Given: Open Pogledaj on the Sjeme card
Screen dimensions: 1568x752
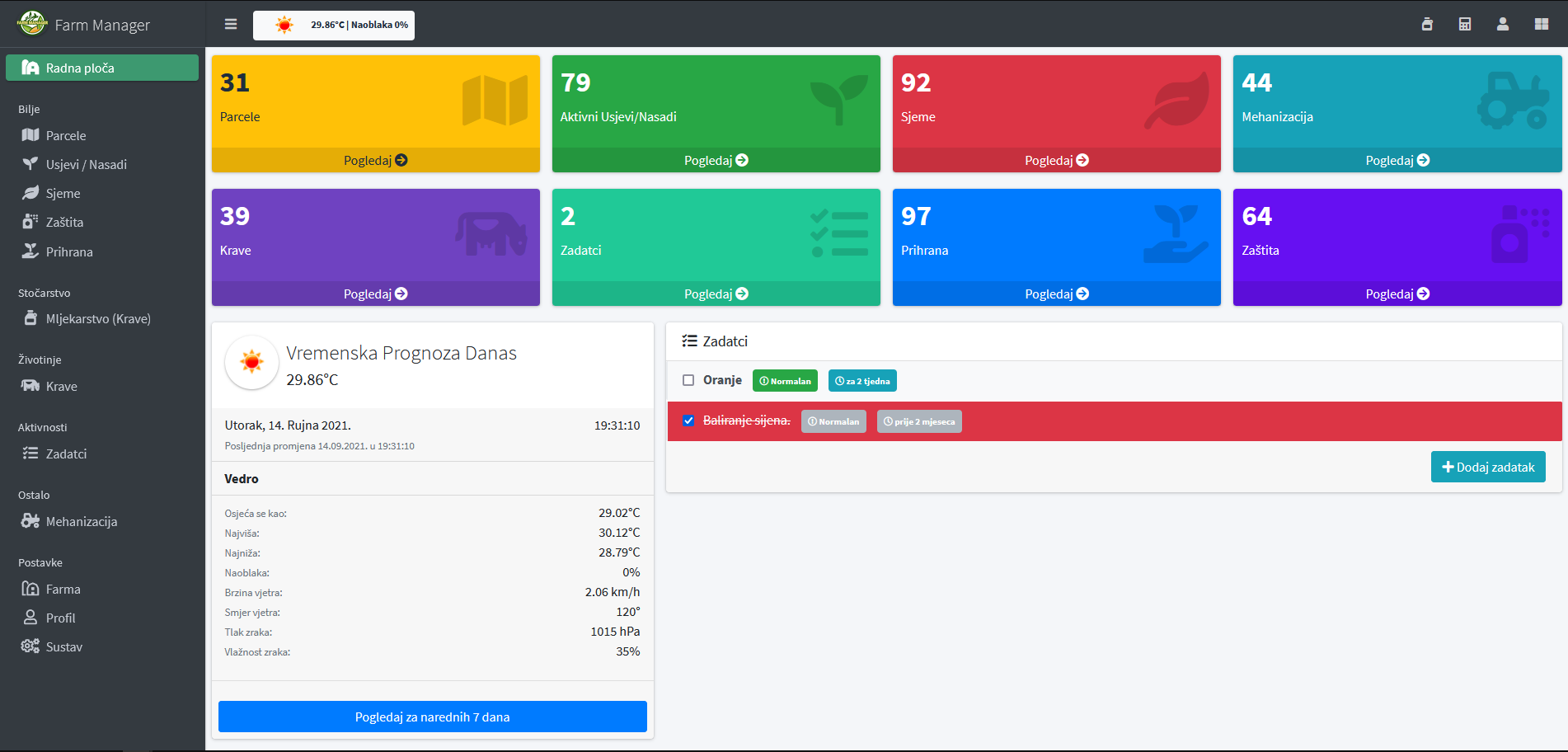Looking at the screenshot, I should [x=1057, y=161].
